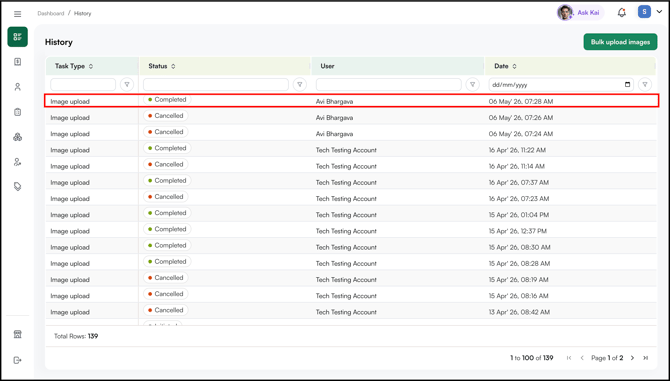670x381 pixels.
Task: Open the person sidebar icon
Action: click(18, 87)
